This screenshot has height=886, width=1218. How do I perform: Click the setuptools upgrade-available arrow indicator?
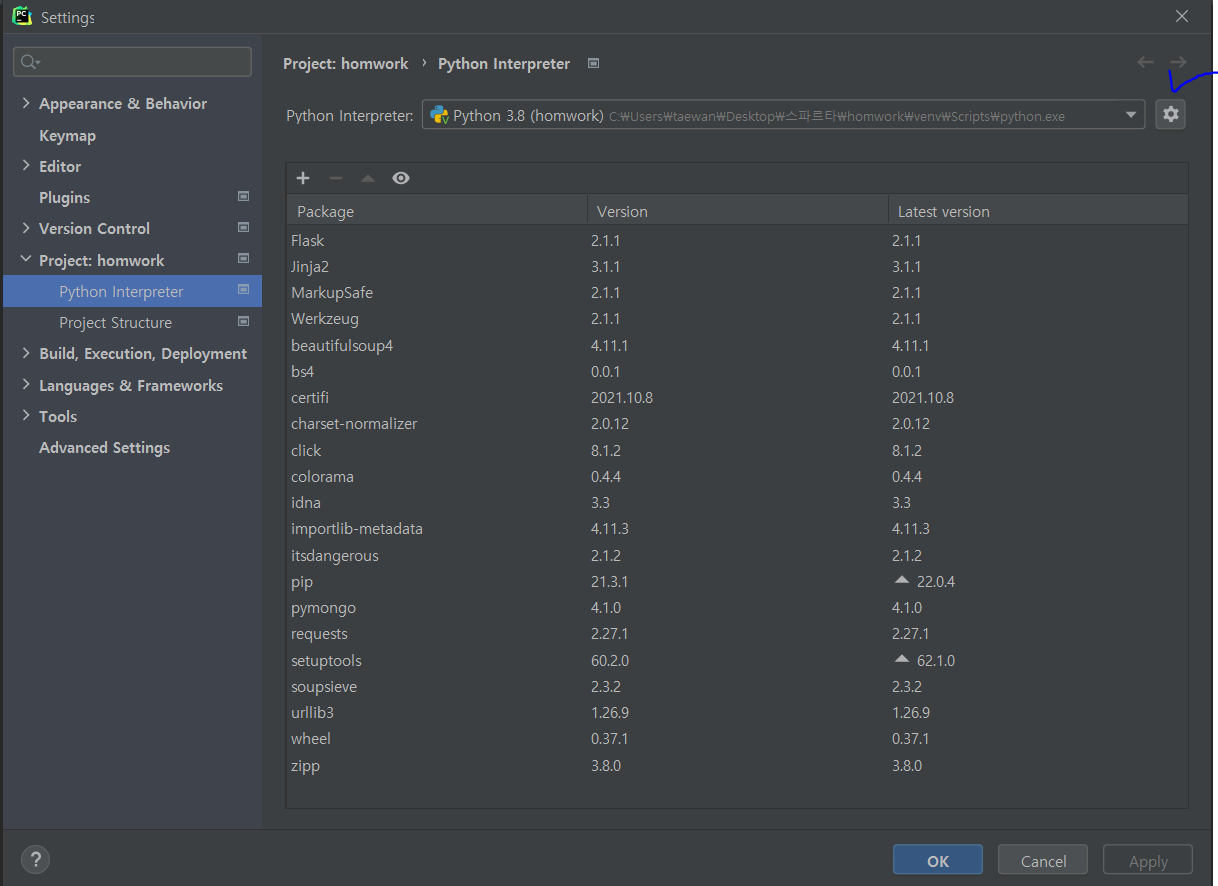[902, 659]
